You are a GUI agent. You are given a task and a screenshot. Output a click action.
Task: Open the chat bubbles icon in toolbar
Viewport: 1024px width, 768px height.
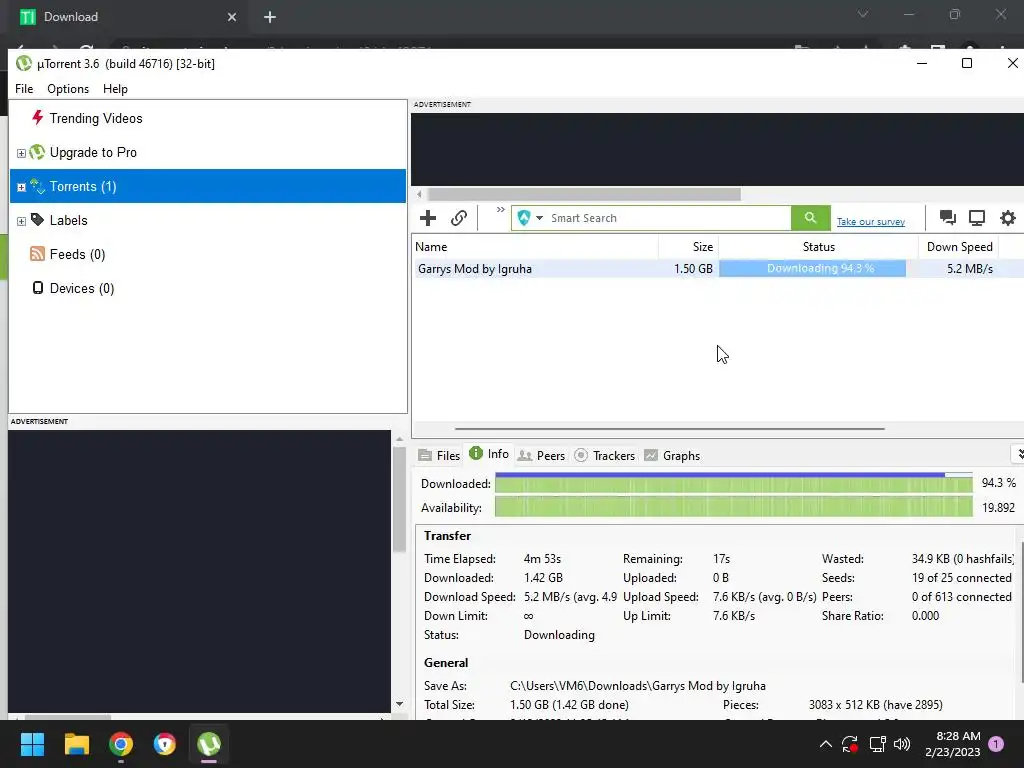point(947,218)
